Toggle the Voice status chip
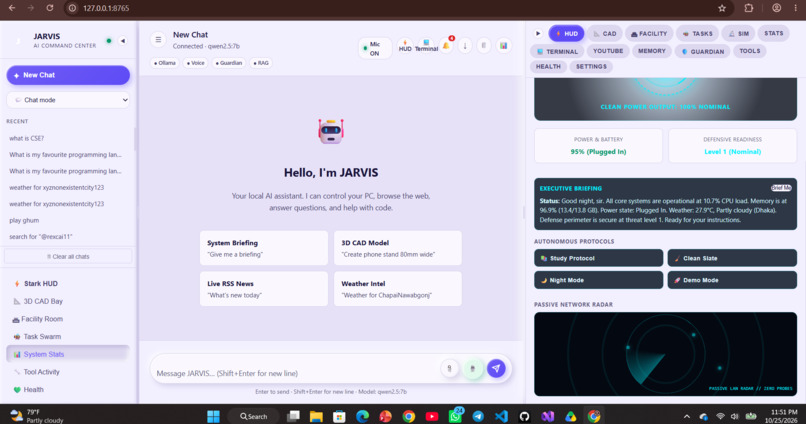 tap(196, 63)
